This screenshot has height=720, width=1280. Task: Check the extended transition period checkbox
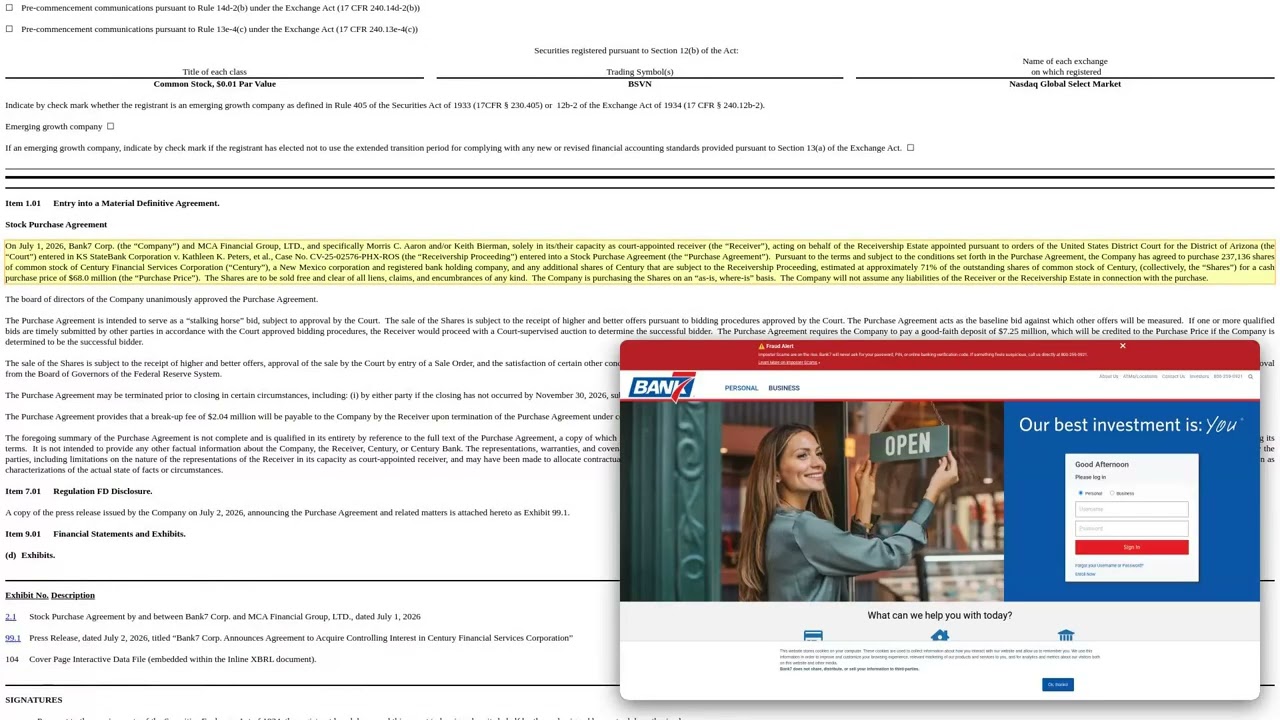pyautogui.click(x=910, y=148)
